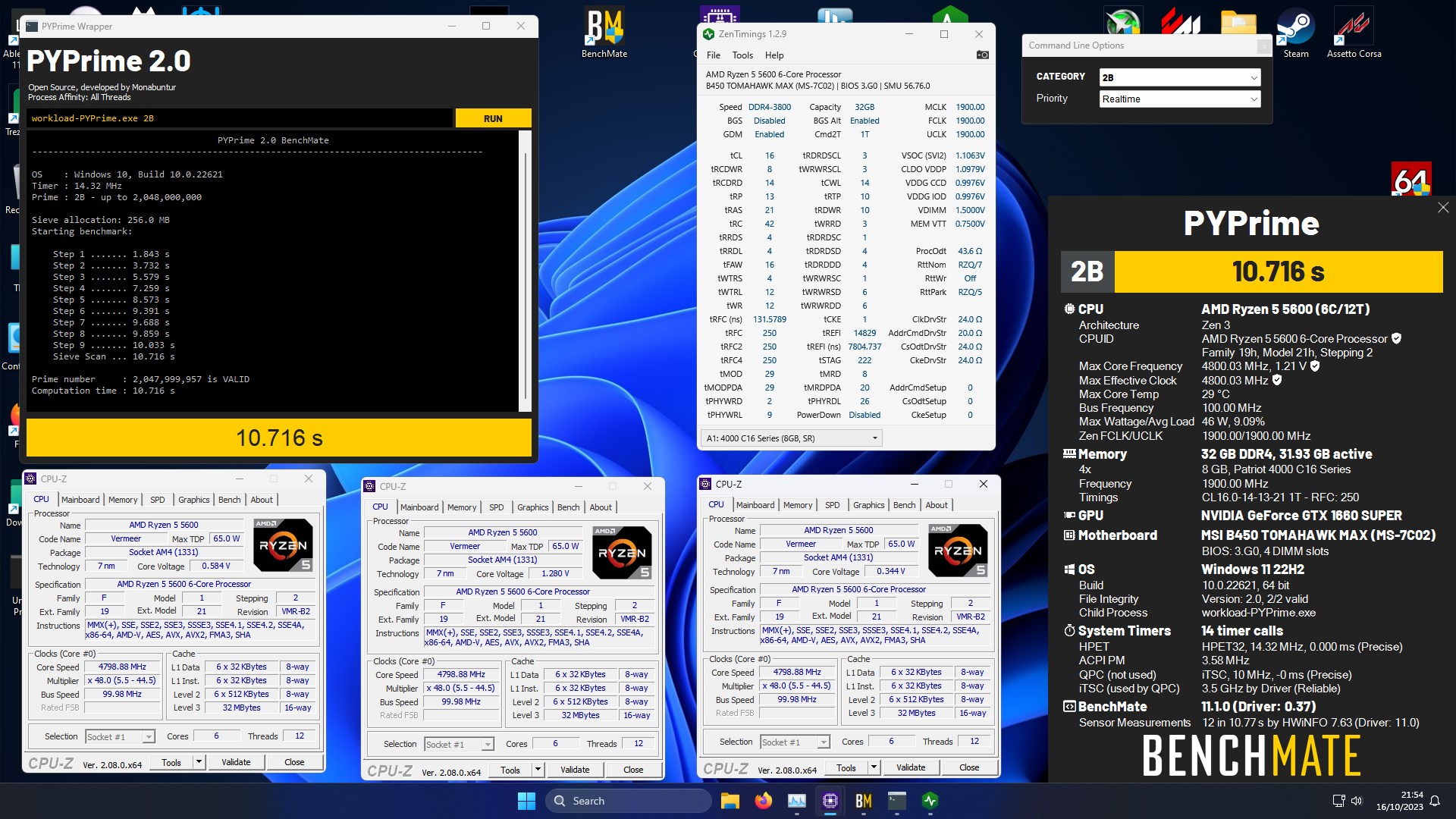Image resolution: width=1456 pixels, height=819 pixels.
Task: Click the BenchMate BM icon on taskbar
Action: pos(863,801)
